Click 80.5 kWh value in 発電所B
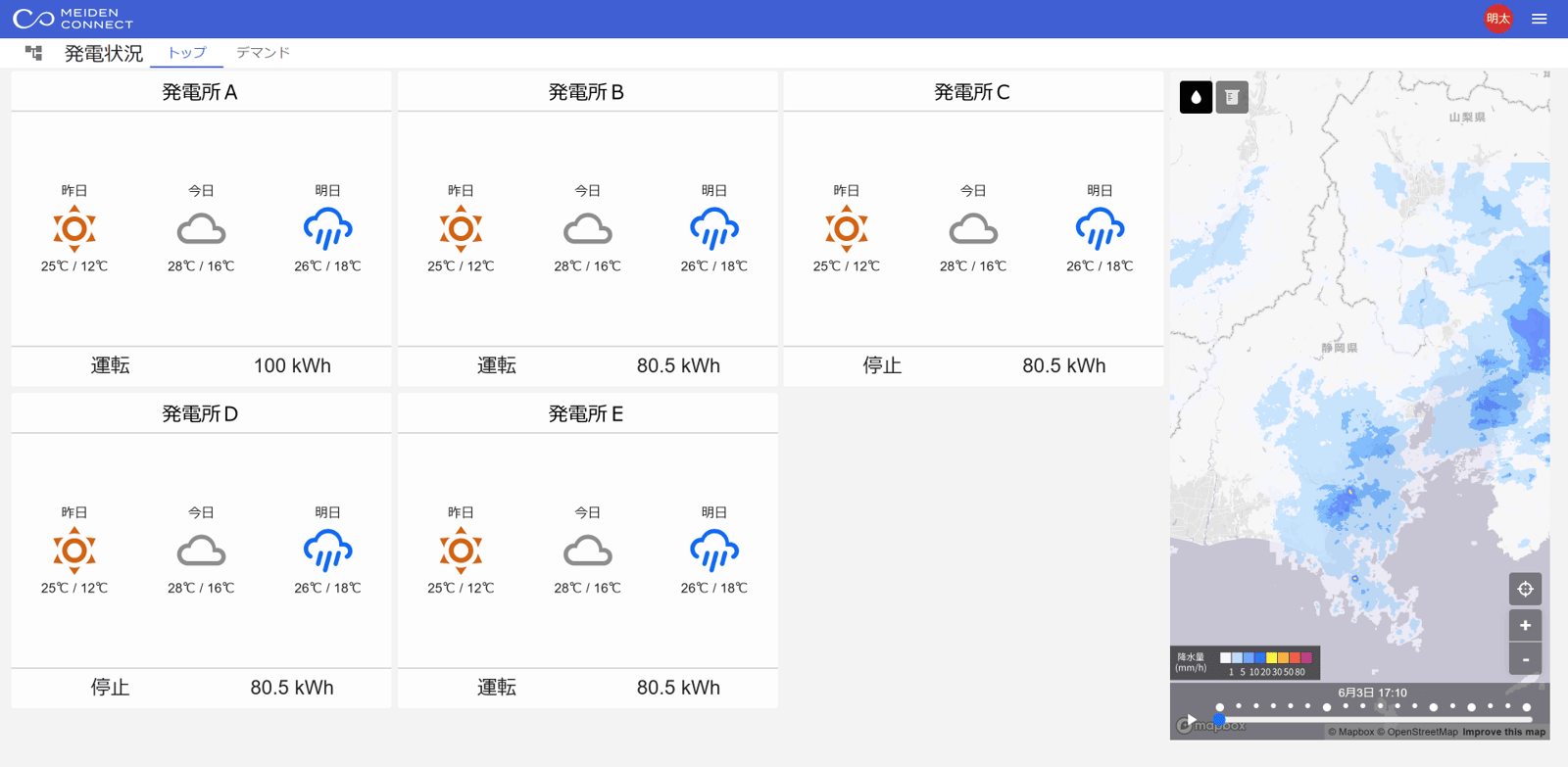The width and height of the screenshot is (1568, 767). [x=678, y=365]
